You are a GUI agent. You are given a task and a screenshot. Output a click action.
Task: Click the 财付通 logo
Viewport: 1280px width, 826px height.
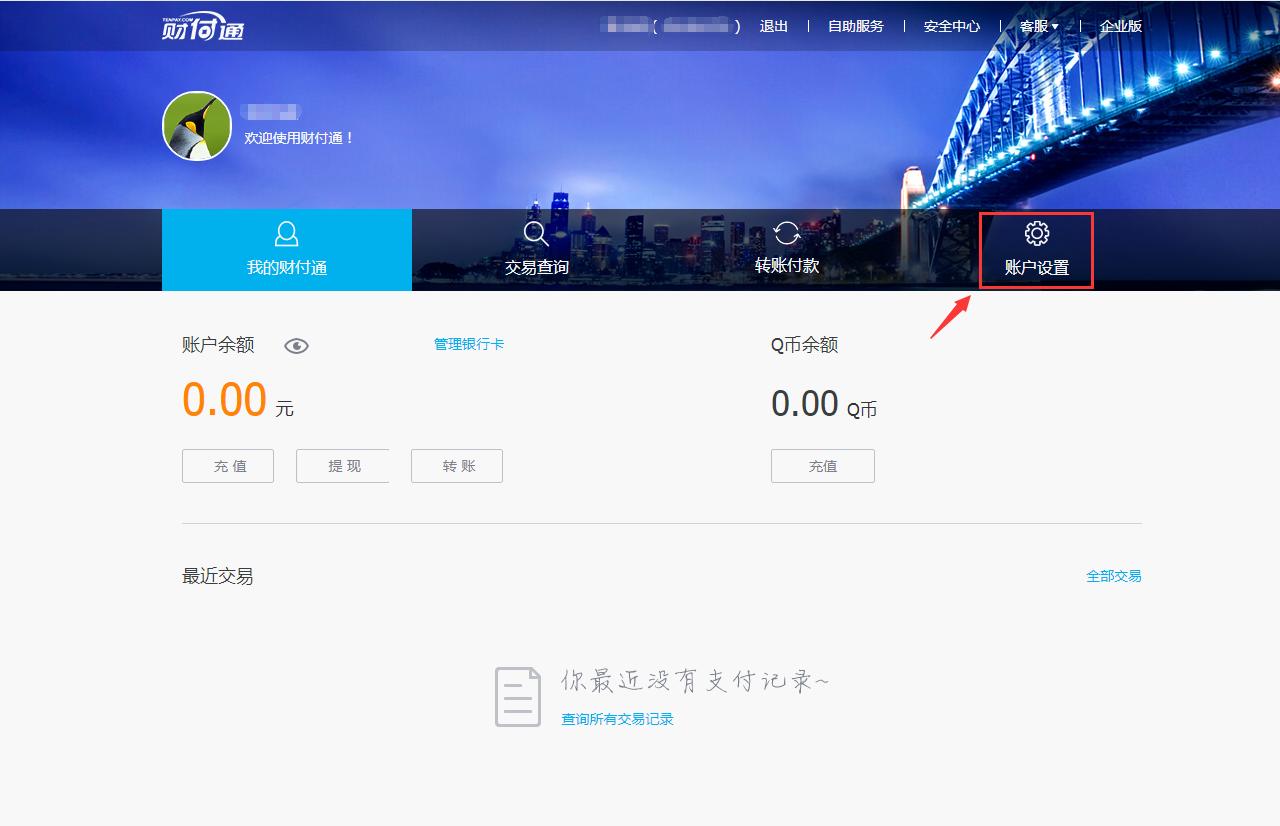[x=204, y=25]
